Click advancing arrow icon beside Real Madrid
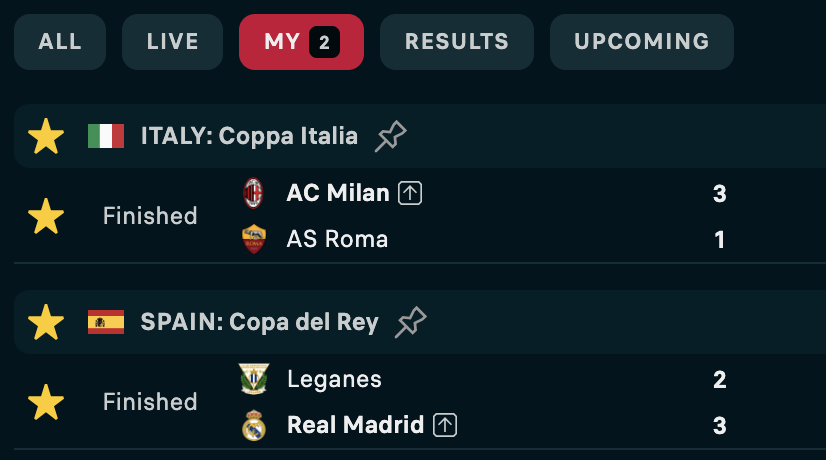This screenshot has height=460, width=826. point(445,425)
